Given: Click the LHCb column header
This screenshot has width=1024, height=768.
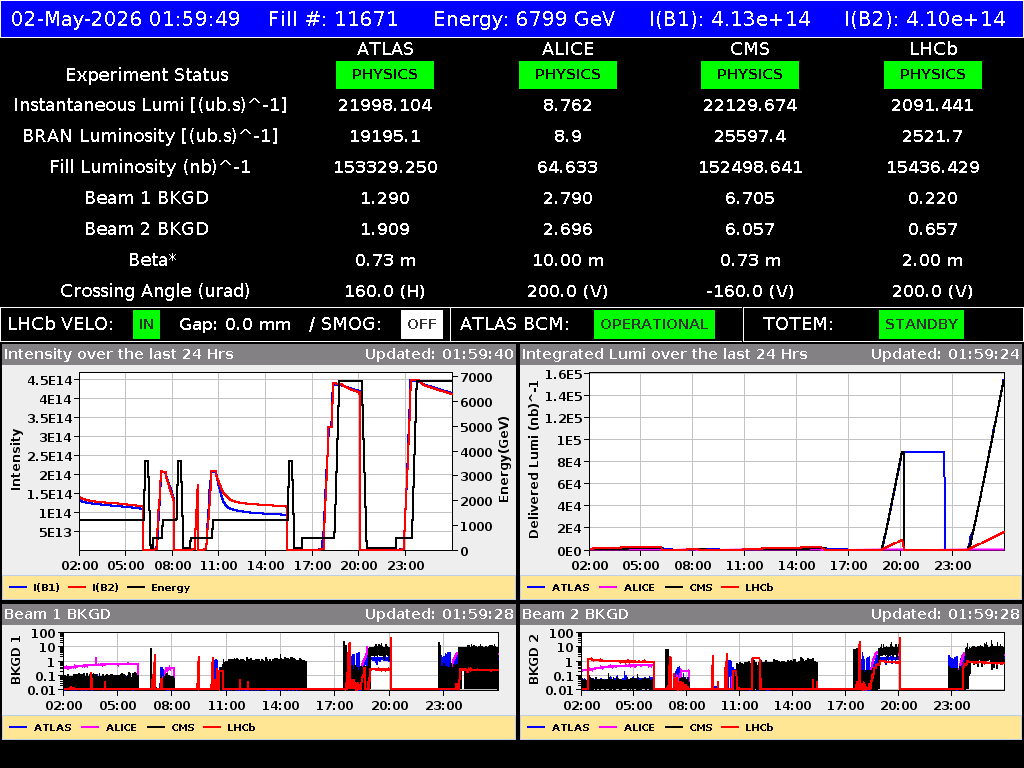Looking at the screenshot, I should click(933, 49).
